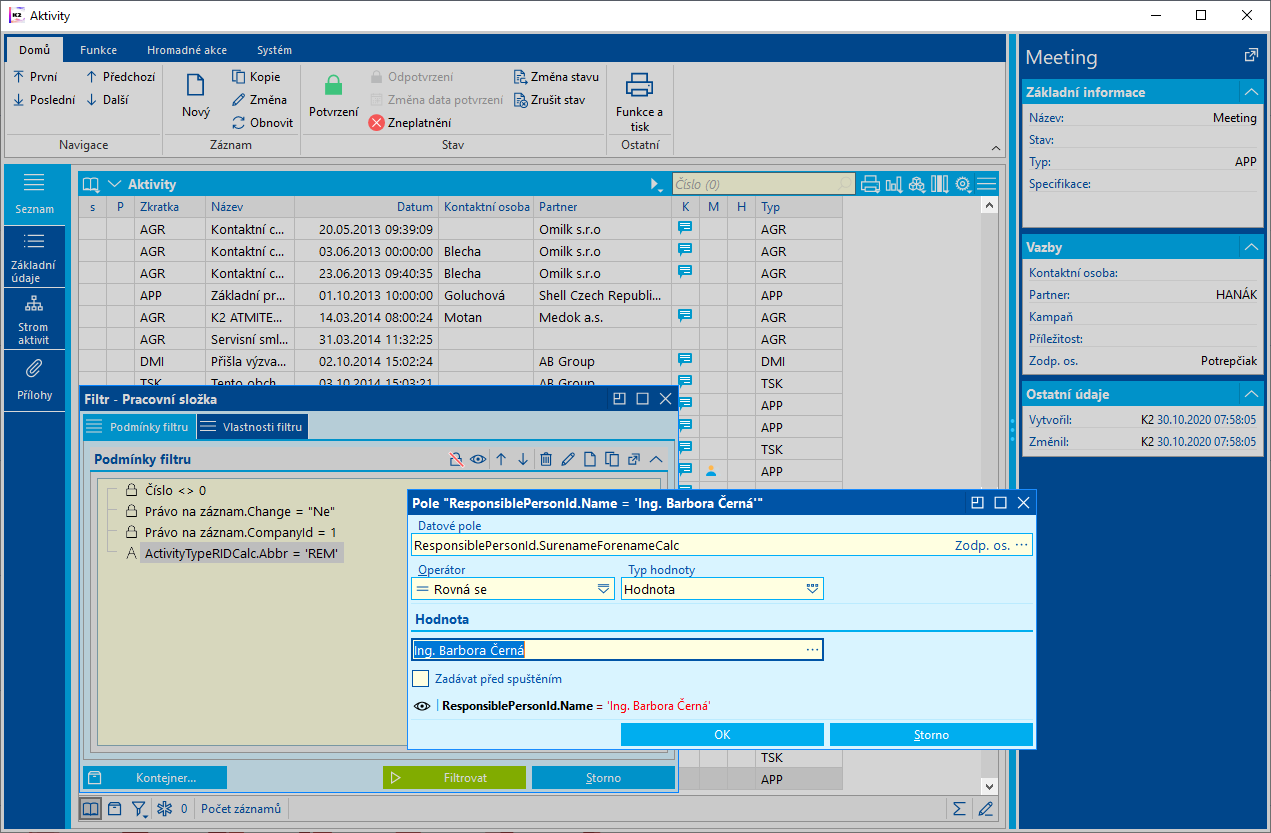Click delete trash icon in Podmínky filtru
The height and width of the screenshot is (833, 1271).
[x=546, y=459]
